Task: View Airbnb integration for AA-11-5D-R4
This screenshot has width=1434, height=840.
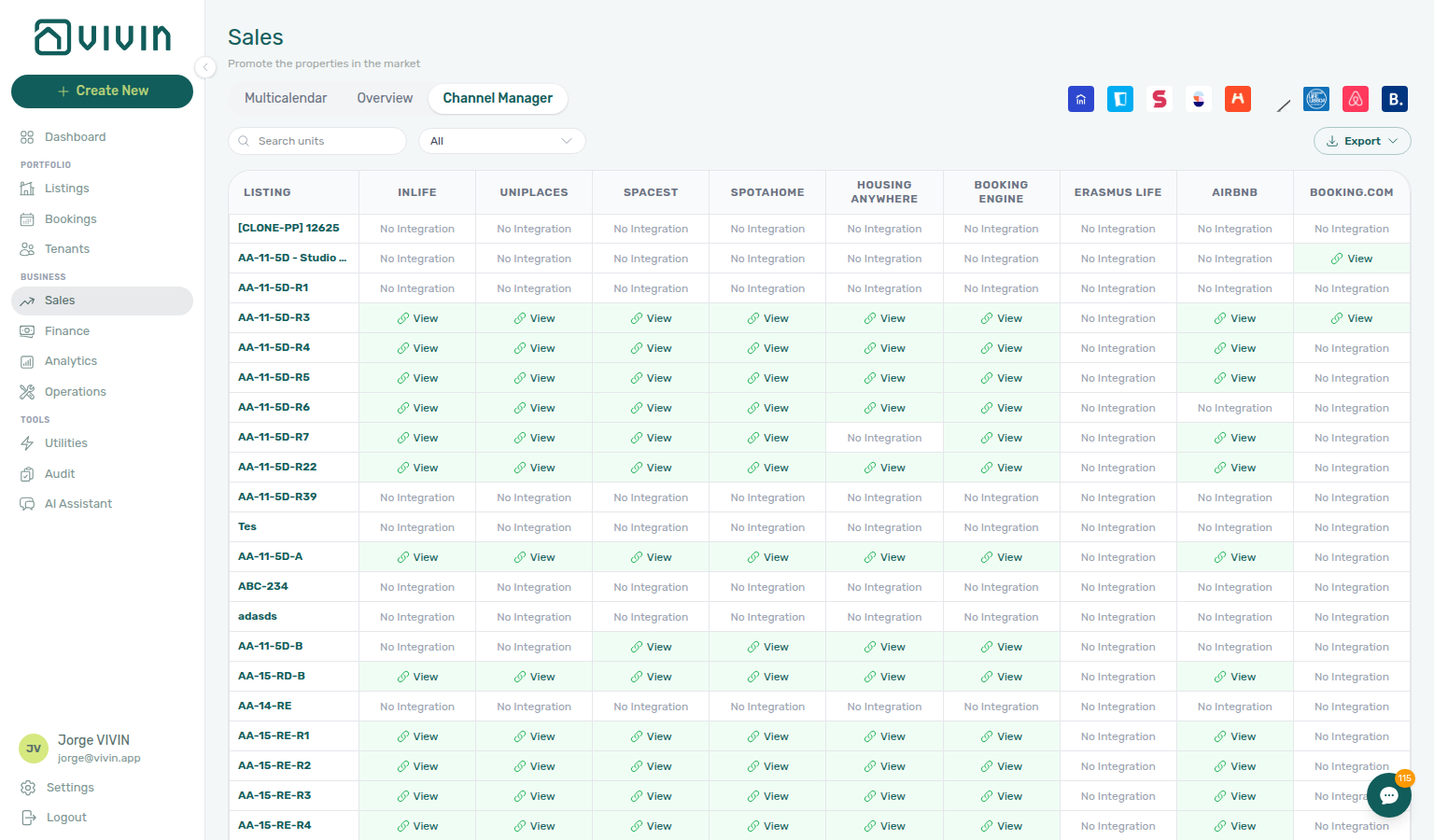Action: point(1234,348)
